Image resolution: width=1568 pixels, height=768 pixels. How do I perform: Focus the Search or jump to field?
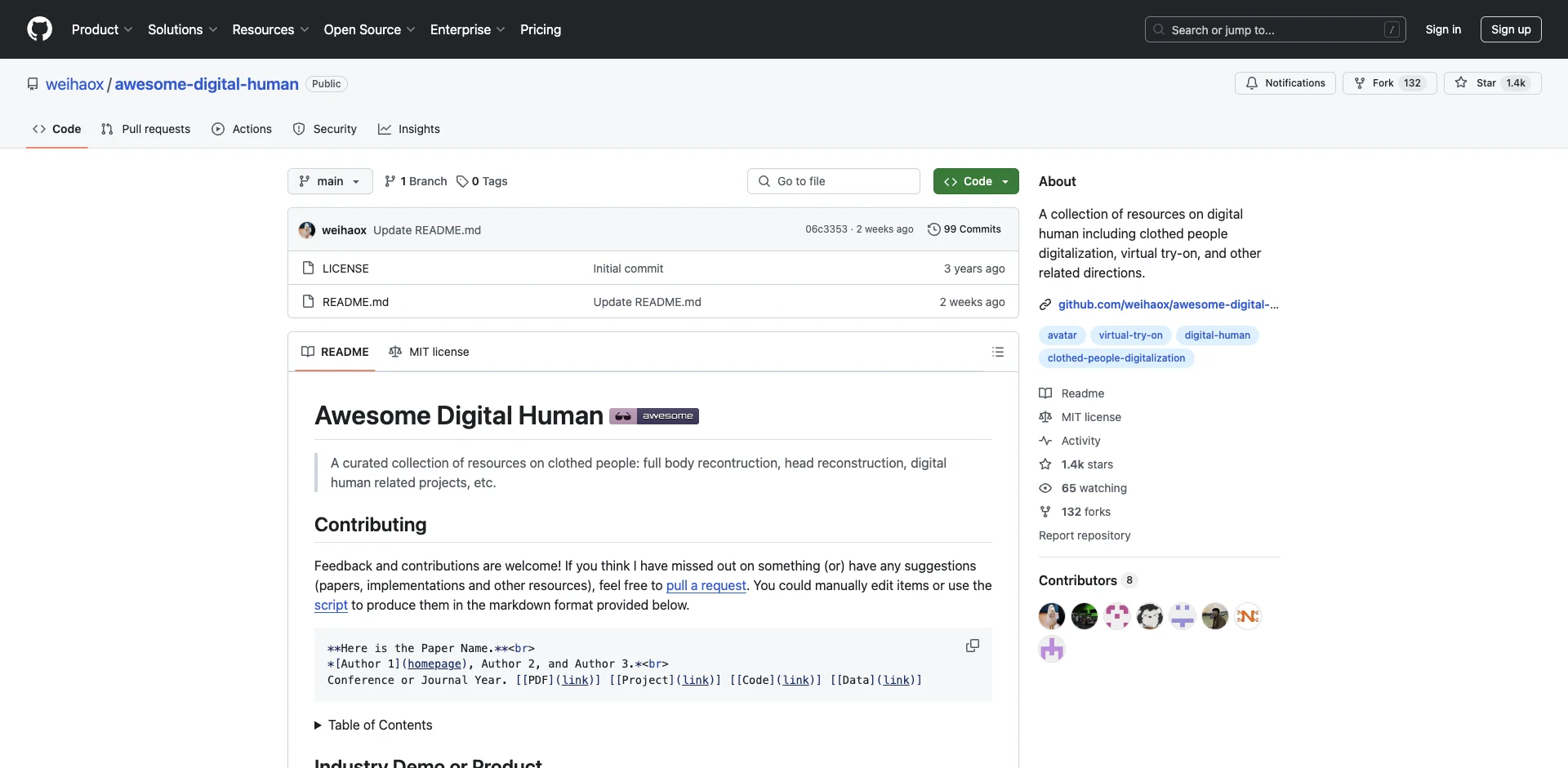[1276, 29]
